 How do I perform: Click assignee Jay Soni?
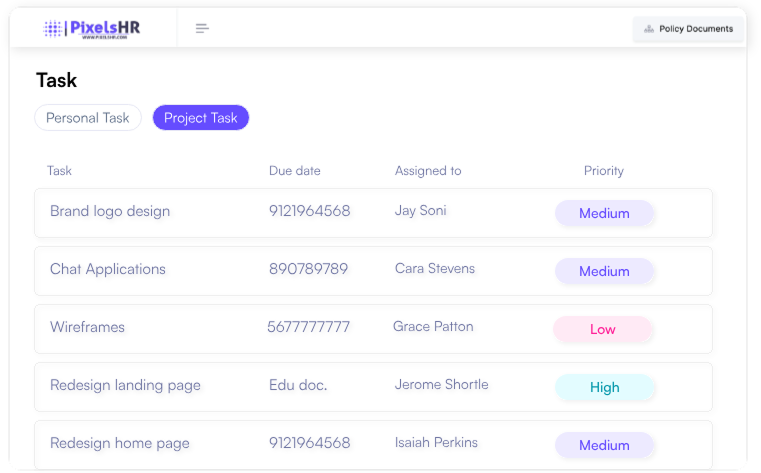click(x=420, y=211)
